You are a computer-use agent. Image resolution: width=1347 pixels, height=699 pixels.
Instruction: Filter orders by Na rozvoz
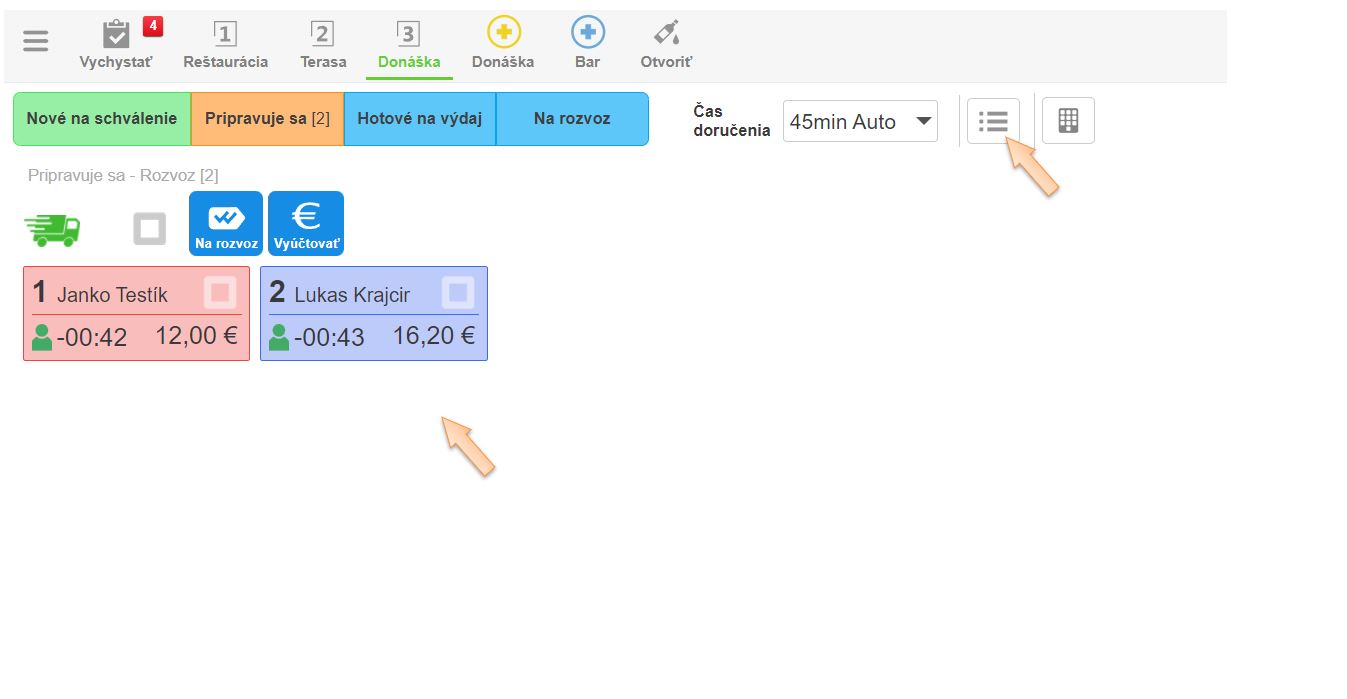[572, 119]
